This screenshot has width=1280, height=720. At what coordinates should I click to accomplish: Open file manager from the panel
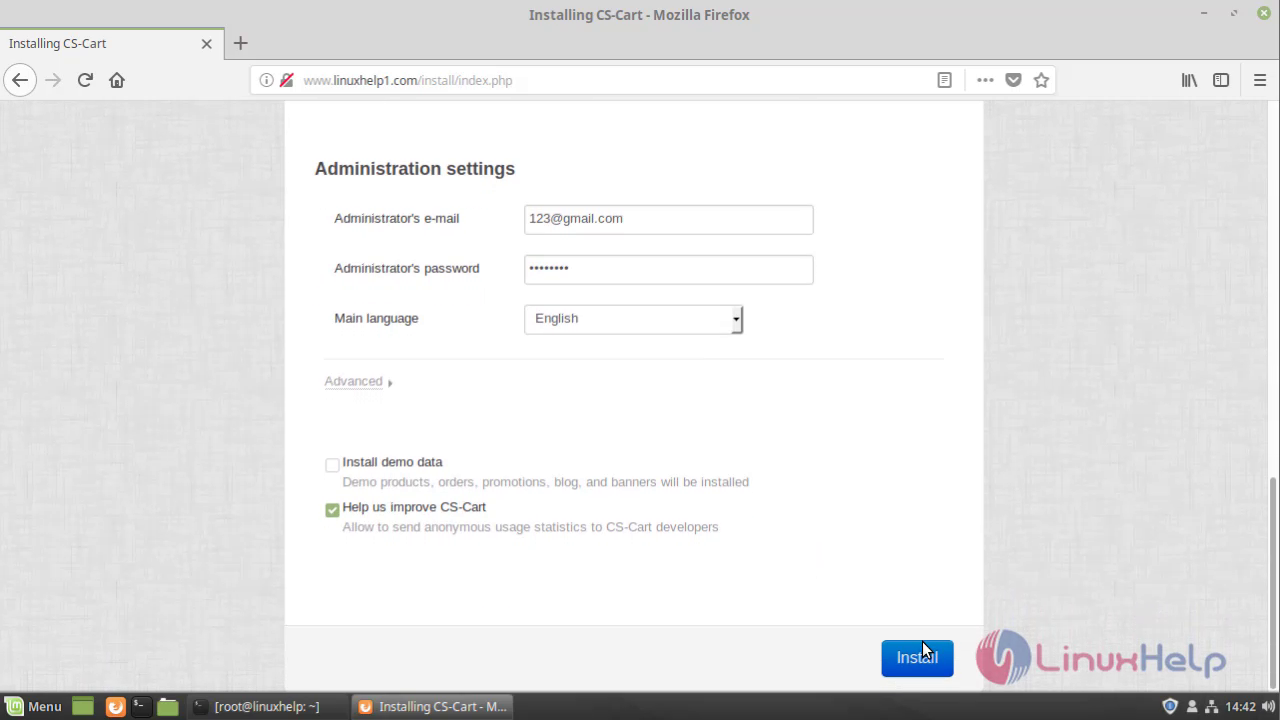tap(168, 706)
